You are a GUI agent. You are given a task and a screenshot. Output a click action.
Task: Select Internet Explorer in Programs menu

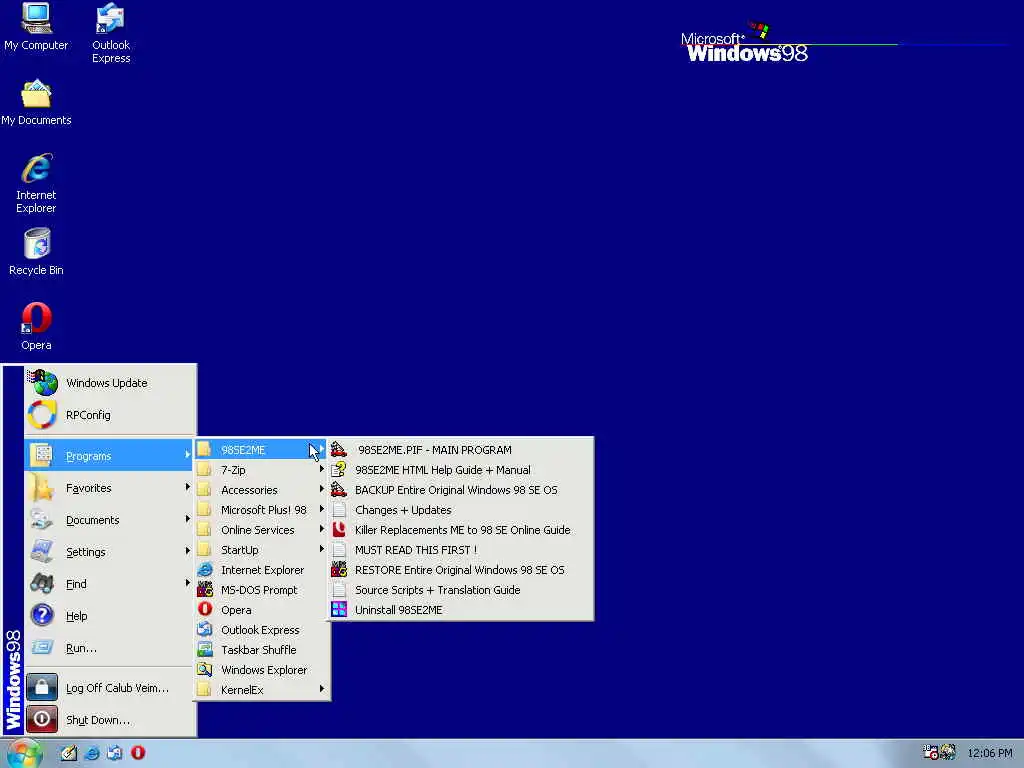[262, 569]
